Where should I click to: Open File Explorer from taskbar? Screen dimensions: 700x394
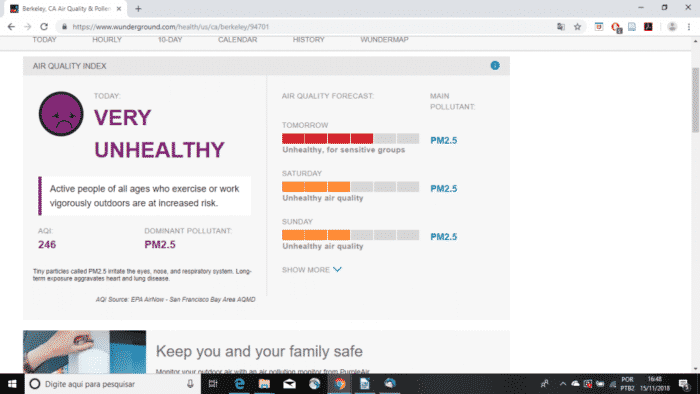264,384
